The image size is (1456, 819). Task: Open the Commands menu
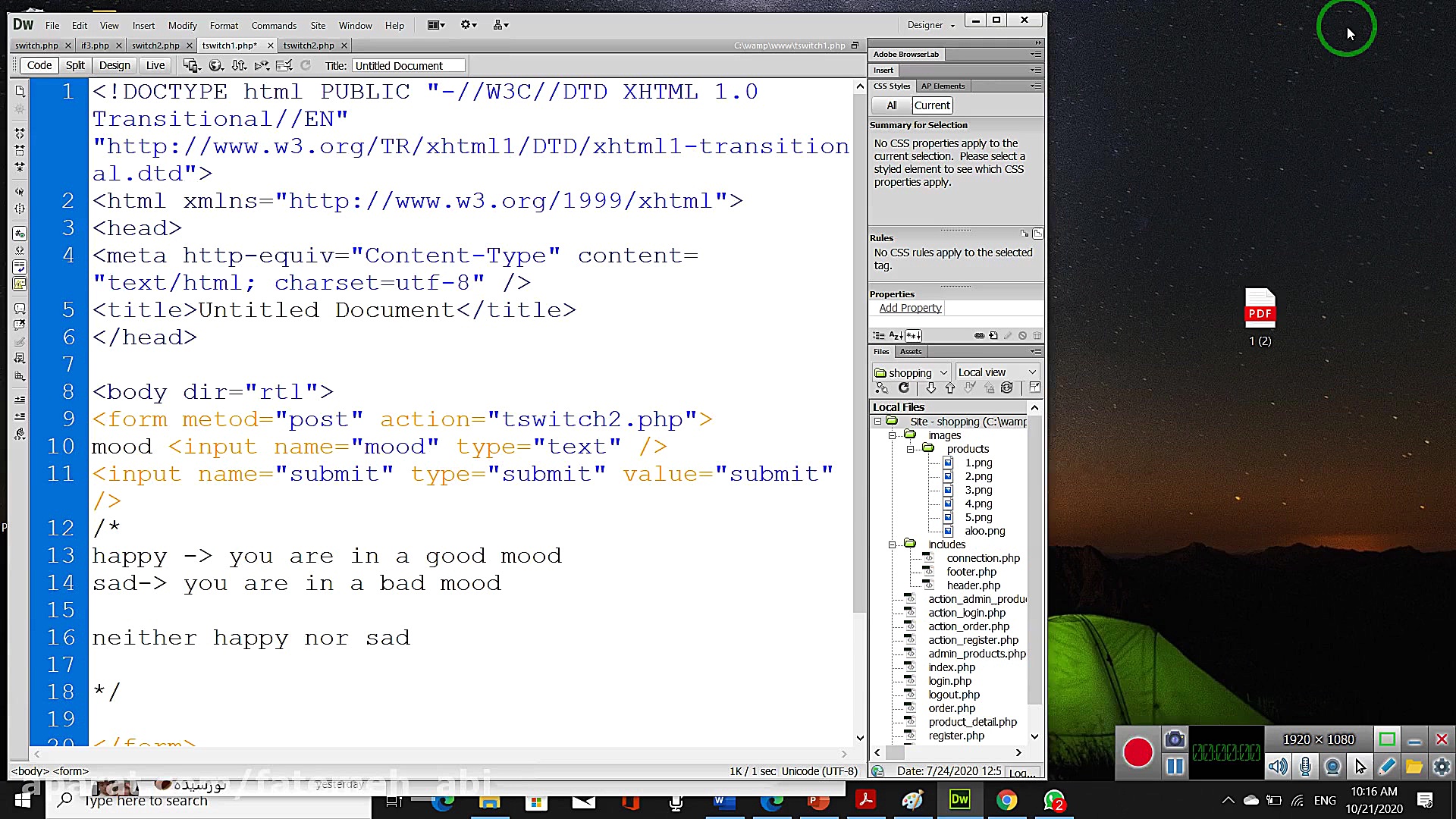[x=274, y=25]
